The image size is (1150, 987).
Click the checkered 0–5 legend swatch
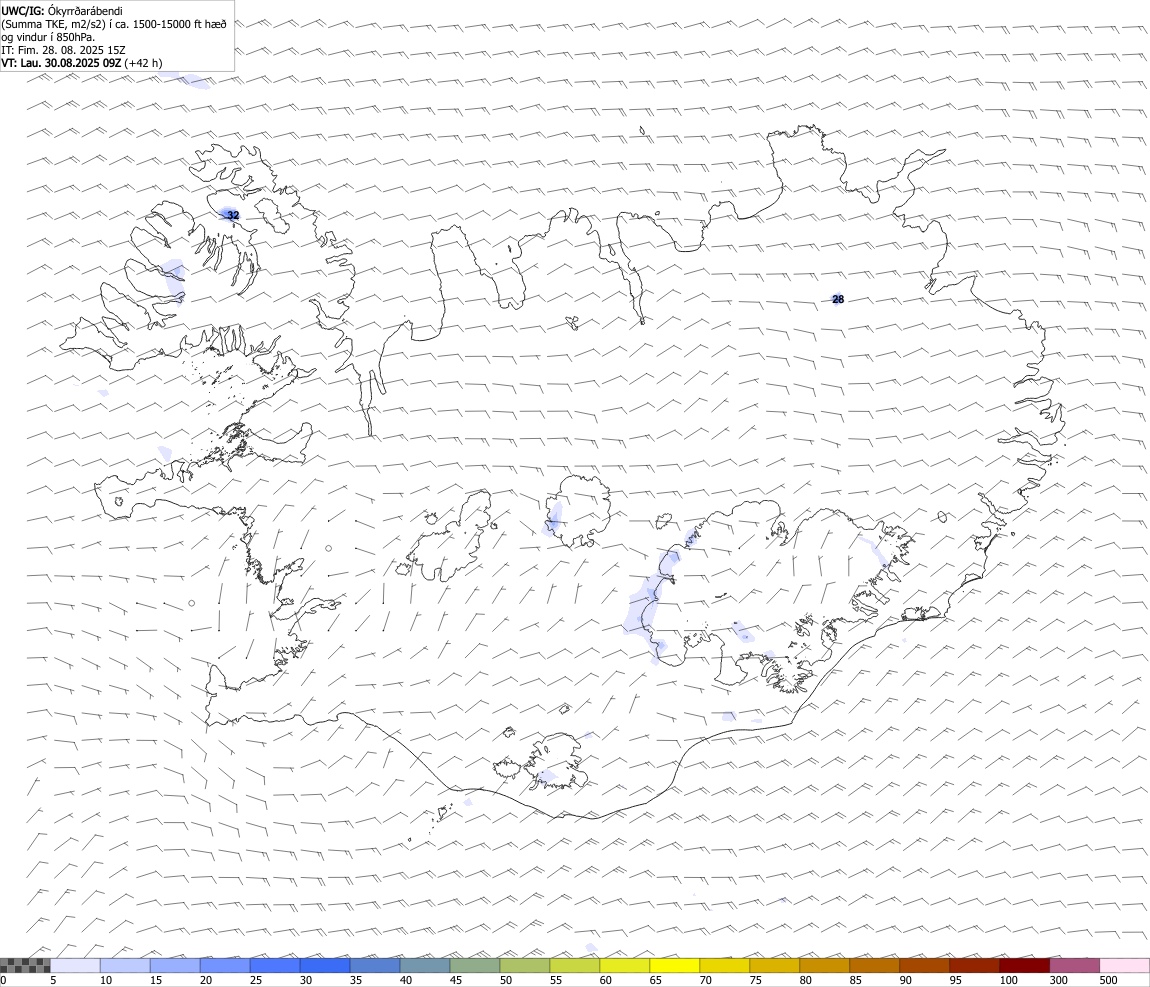click(x=25, y=965)
